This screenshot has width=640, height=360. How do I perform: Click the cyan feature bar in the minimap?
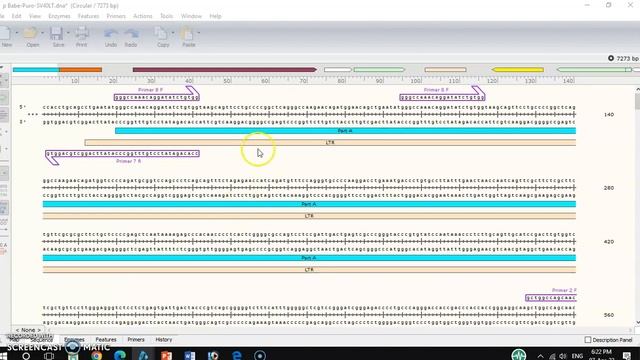[36, 70]
